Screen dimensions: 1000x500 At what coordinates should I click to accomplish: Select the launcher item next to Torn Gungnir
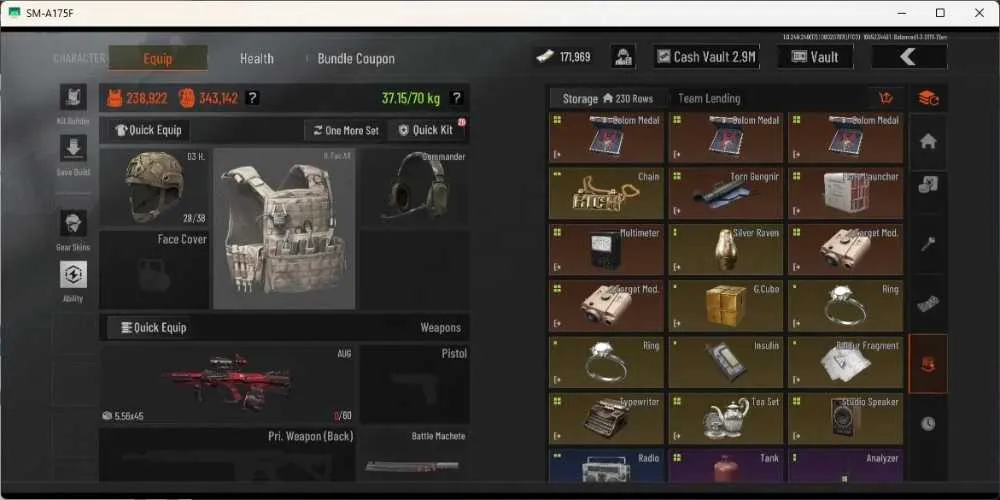[846, 194]
